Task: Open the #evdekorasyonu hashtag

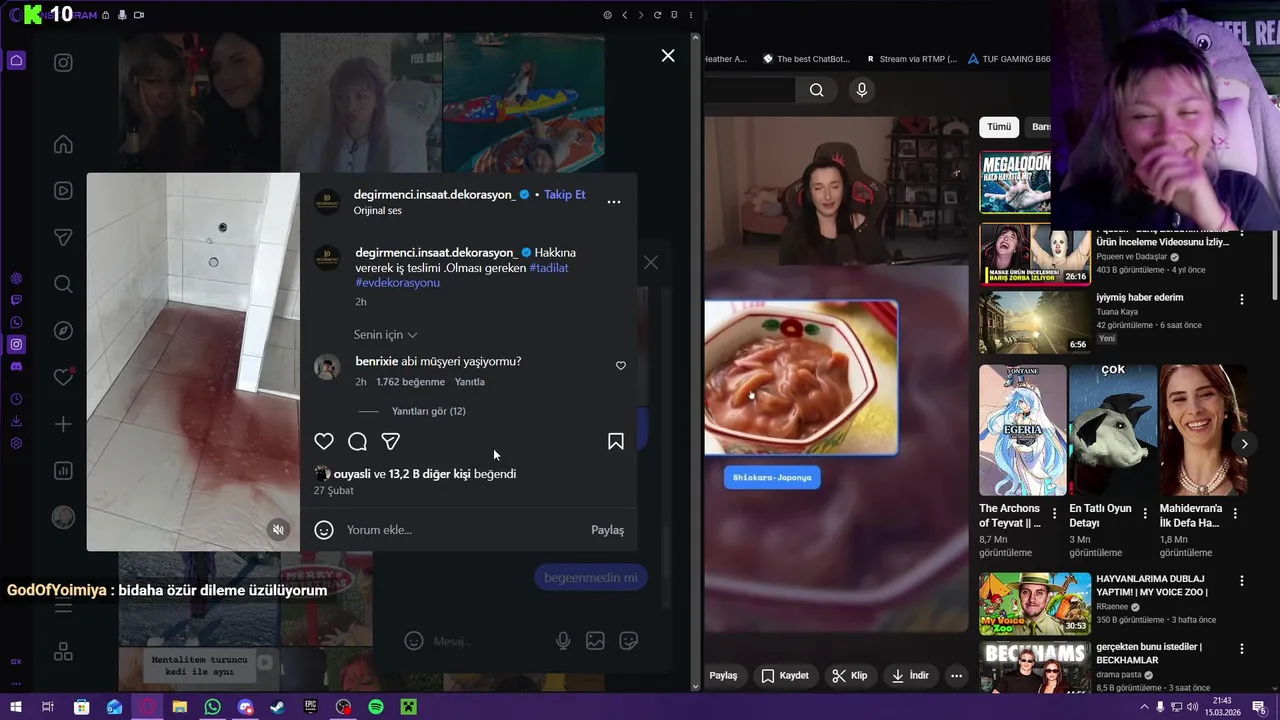Action: pyautogui.click(x=397, y=283)
